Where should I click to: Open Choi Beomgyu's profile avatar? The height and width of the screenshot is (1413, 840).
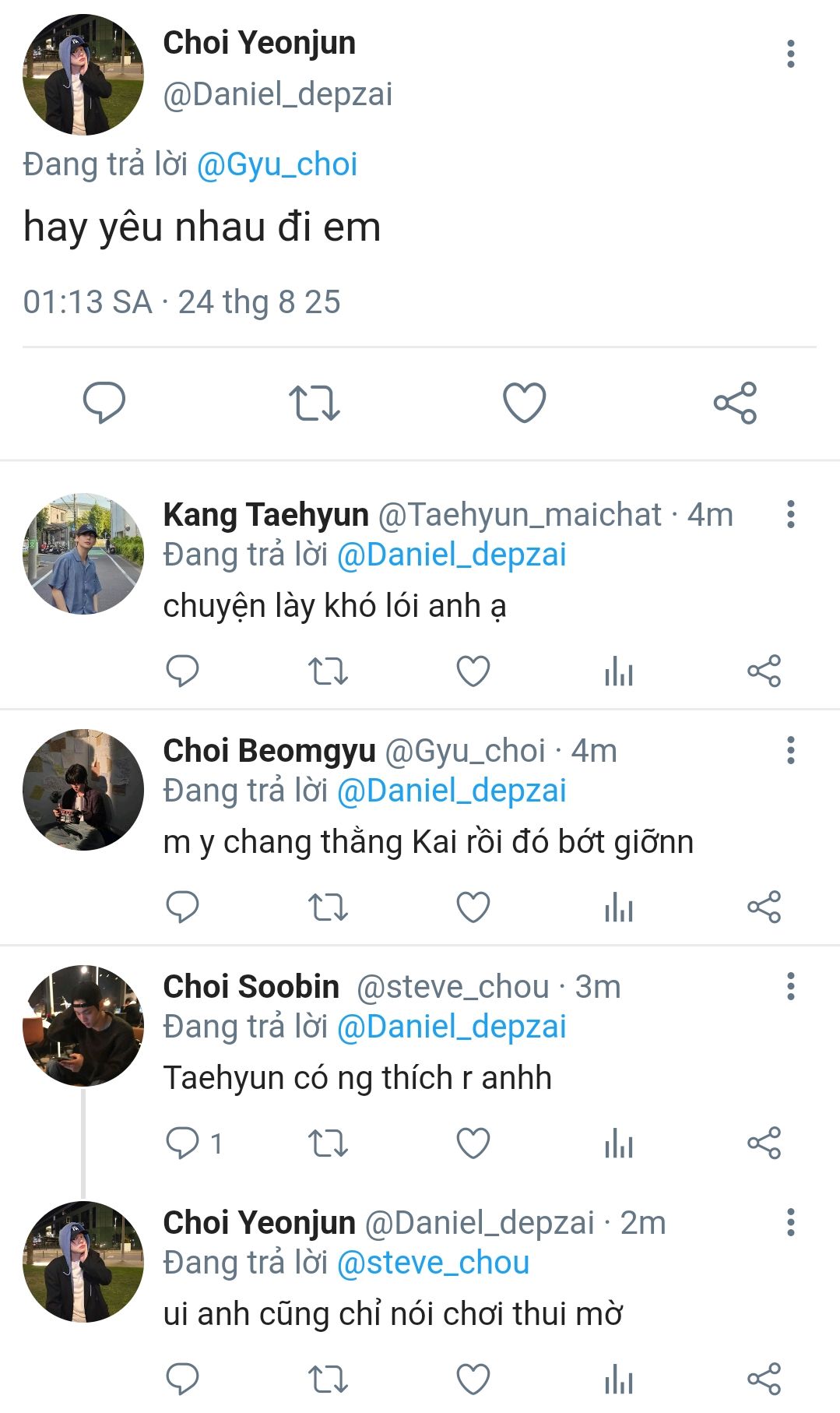click(x=83, y=790)
